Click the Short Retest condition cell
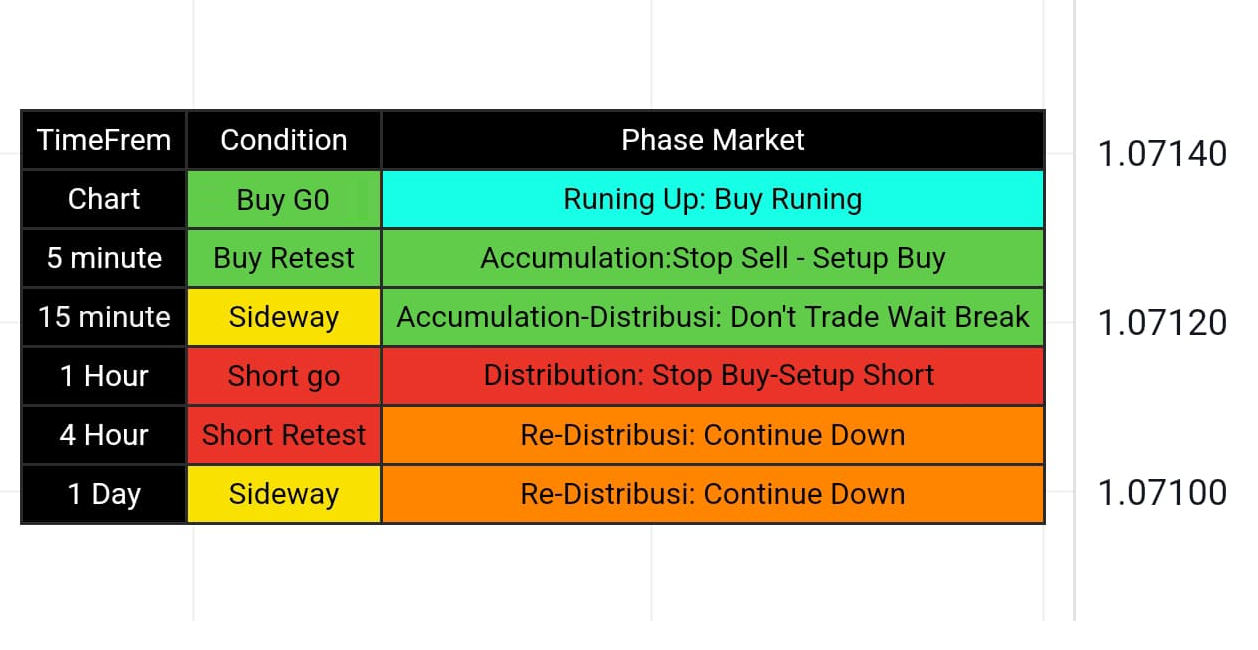 pos(284,435)
